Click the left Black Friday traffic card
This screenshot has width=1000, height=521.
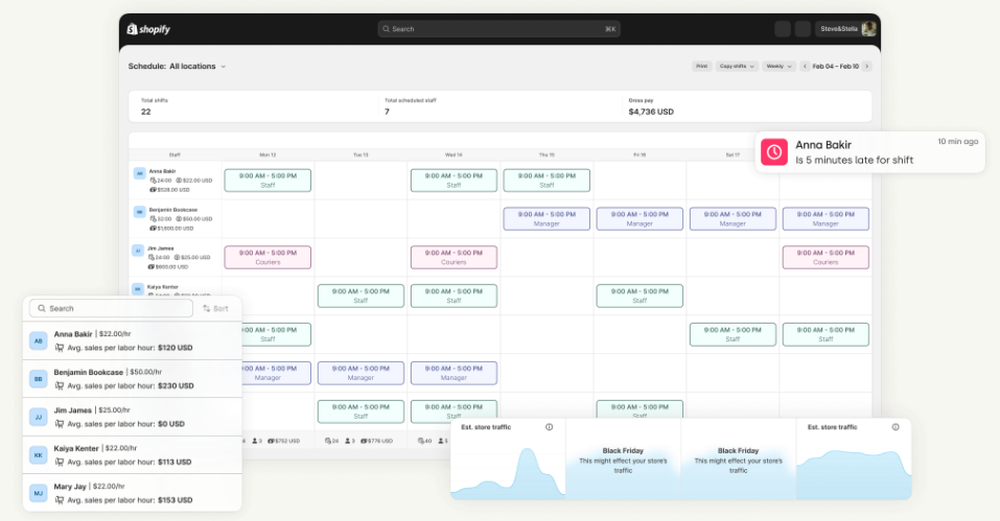623,459
